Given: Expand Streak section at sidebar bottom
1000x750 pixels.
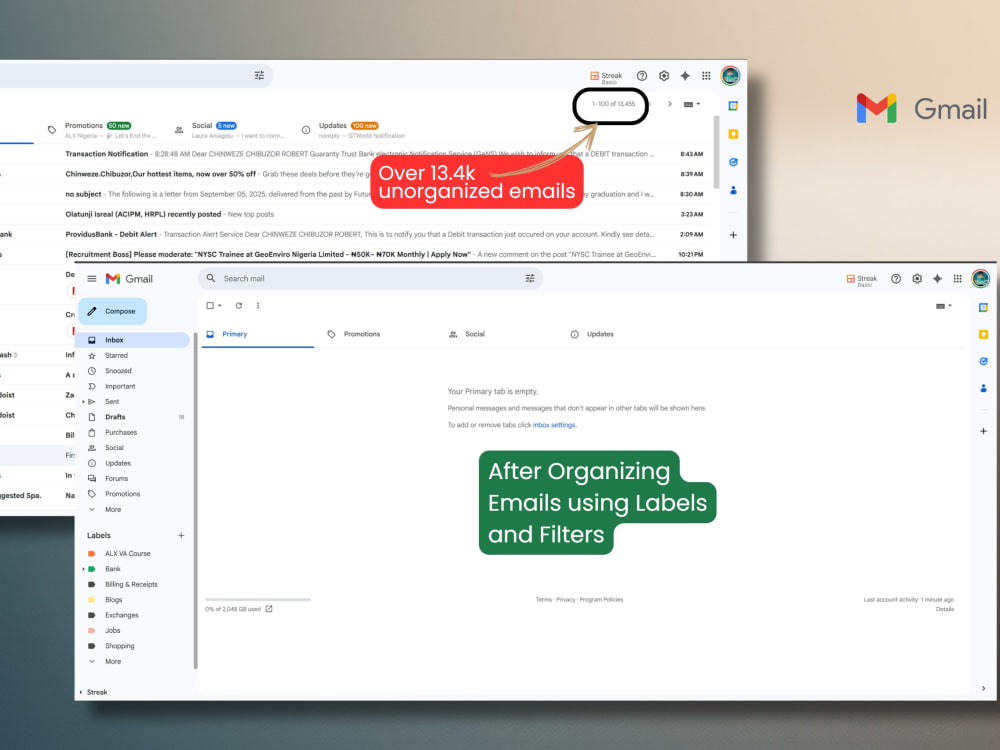Looking at the screenshot, I should click(x=81, y=692).
